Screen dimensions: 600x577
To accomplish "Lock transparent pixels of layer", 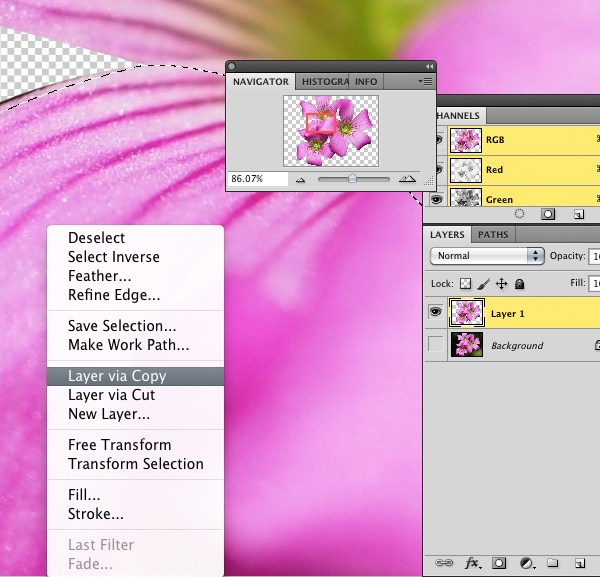I will 465,284.
